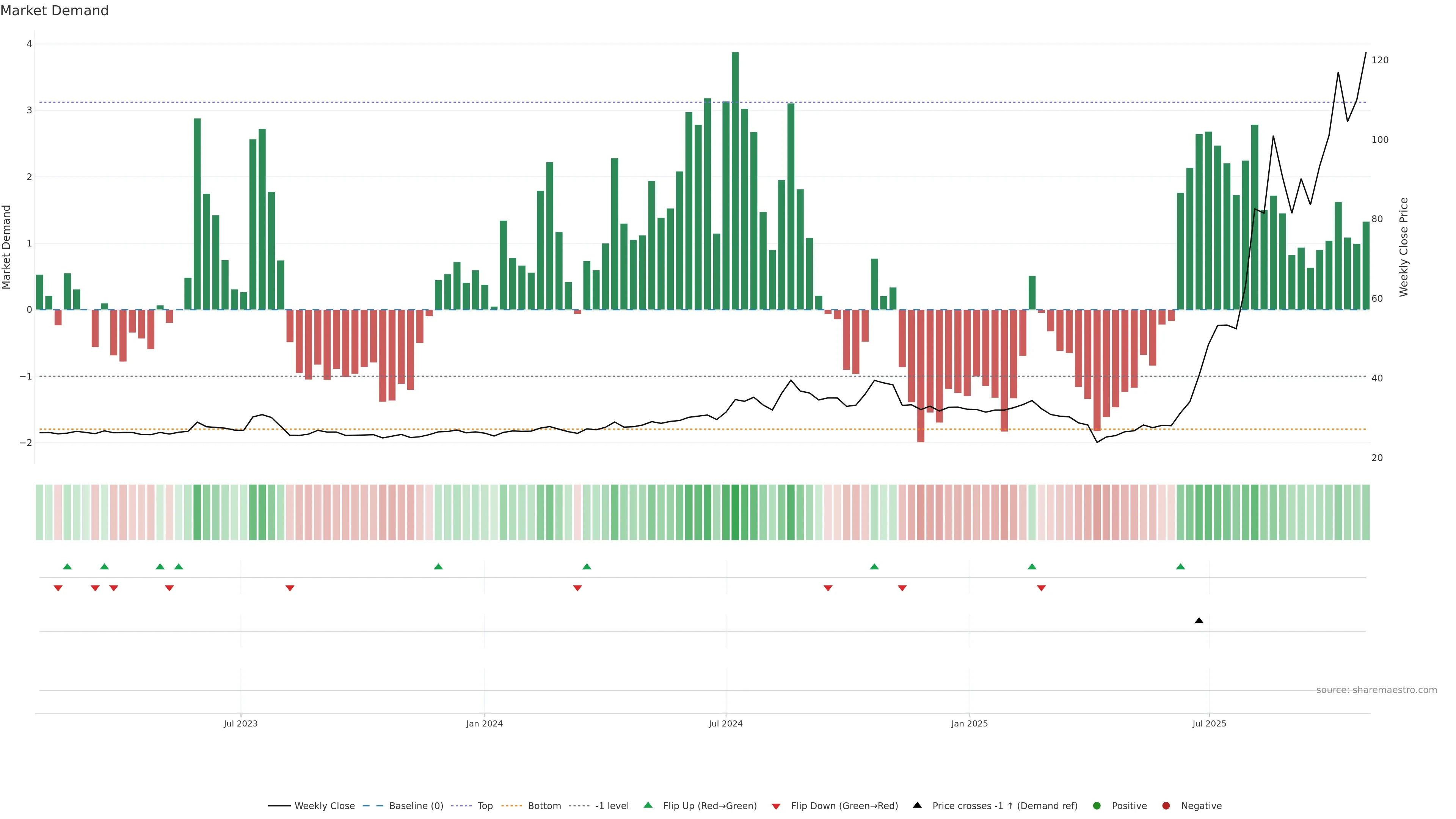Screen dimensions: 1456x819
Task: Click the orange Bottom dotted legend sample
Action: (x=511, y=805)
